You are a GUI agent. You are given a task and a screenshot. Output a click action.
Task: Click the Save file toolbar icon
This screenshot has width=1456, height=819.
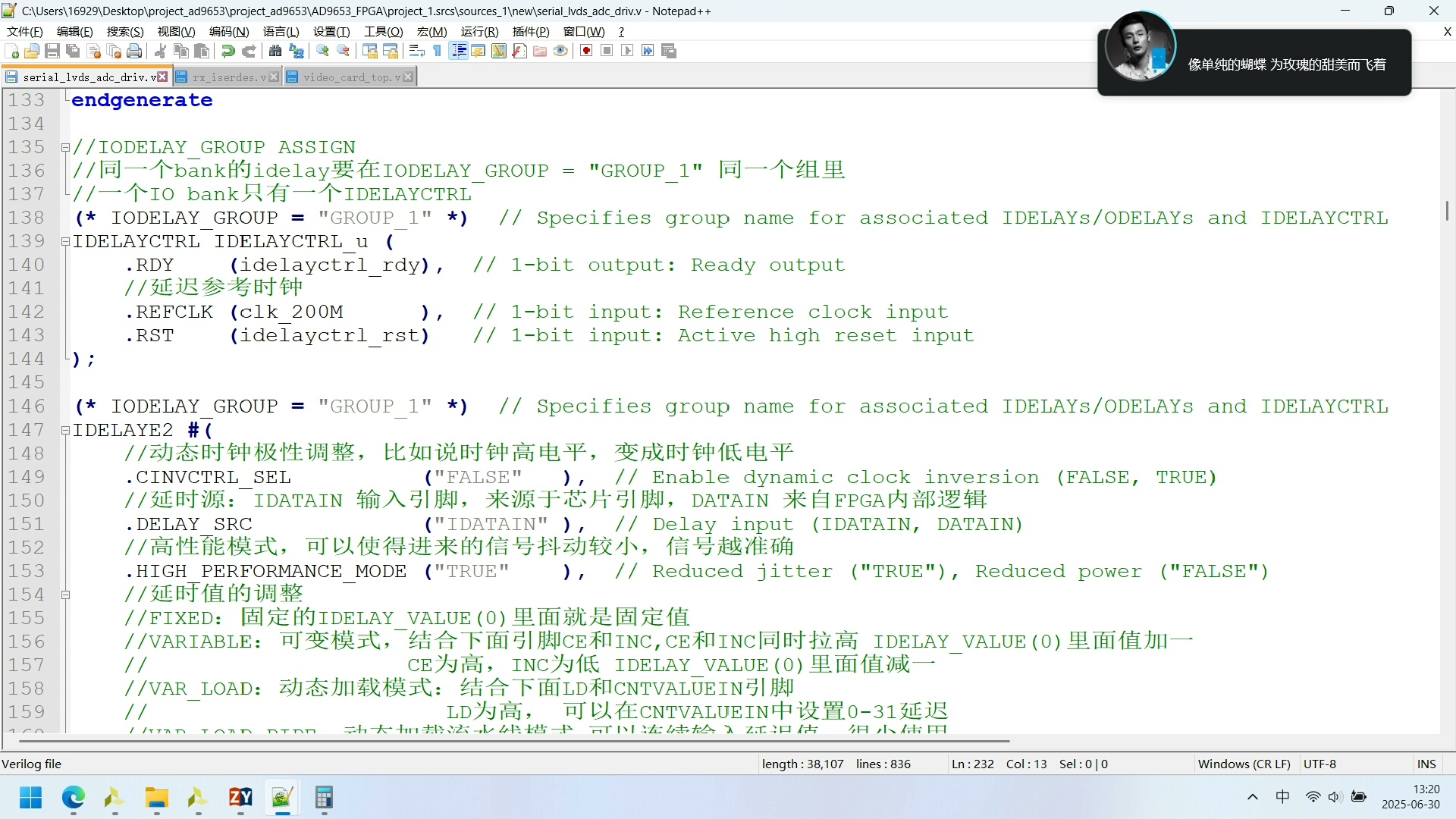coord(52,51)
